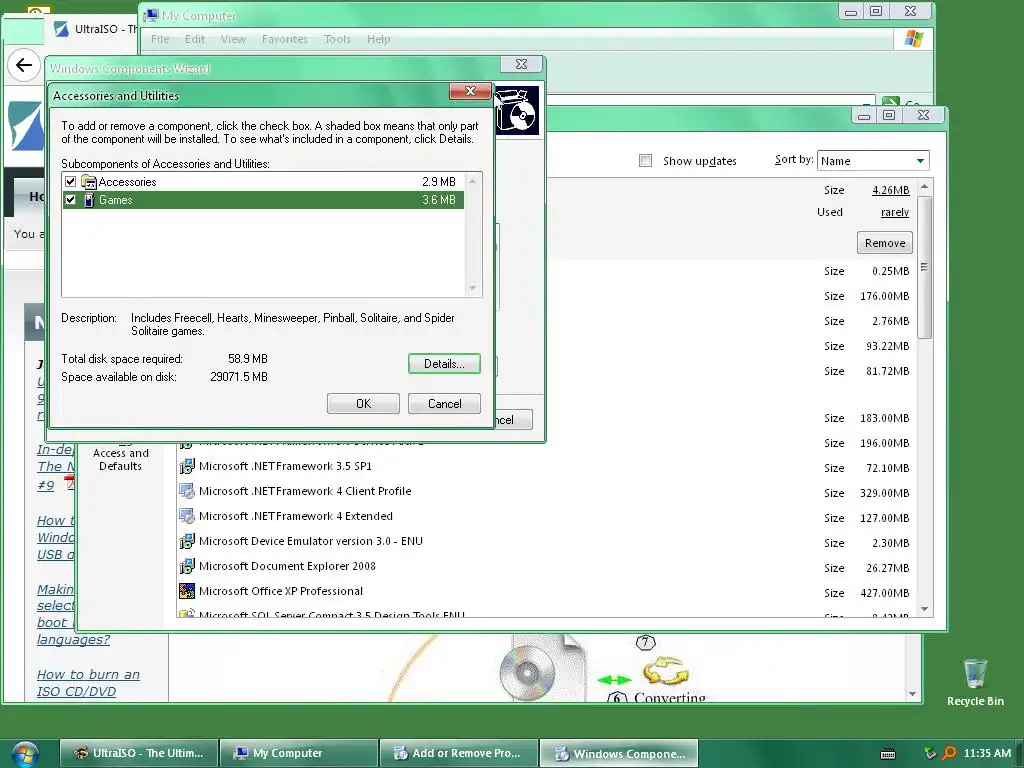This screenshot has height=768, width=1024.
Task: Click the UltraISO logo in browser tab
Action: 61,29
